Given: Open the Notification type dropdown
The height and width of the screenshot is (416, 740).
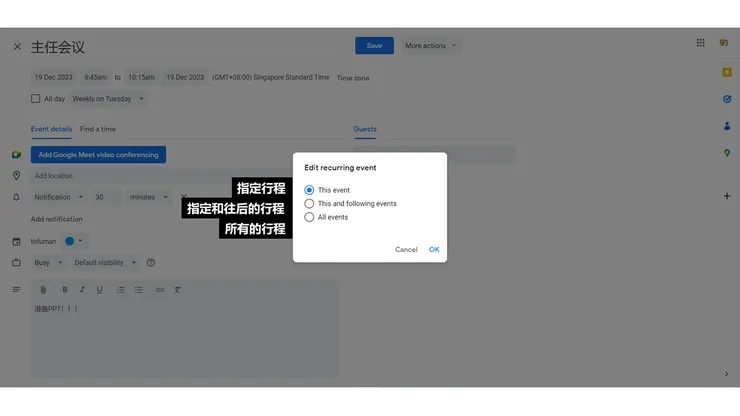Looking at the screenshot, I should [x=59, y=197].
